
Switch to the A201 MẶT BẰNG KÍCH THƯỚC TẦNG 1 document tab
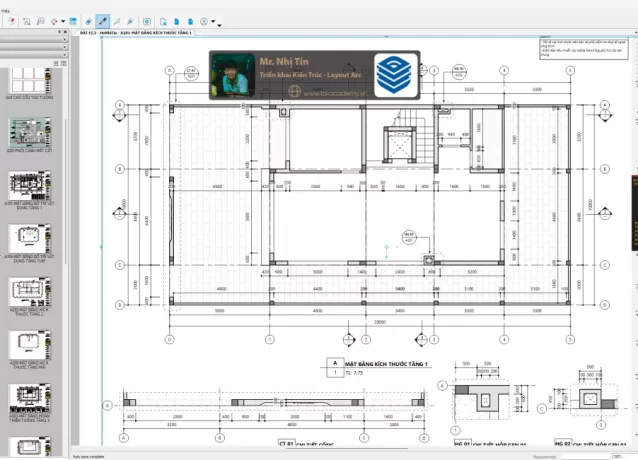point(135,33)
